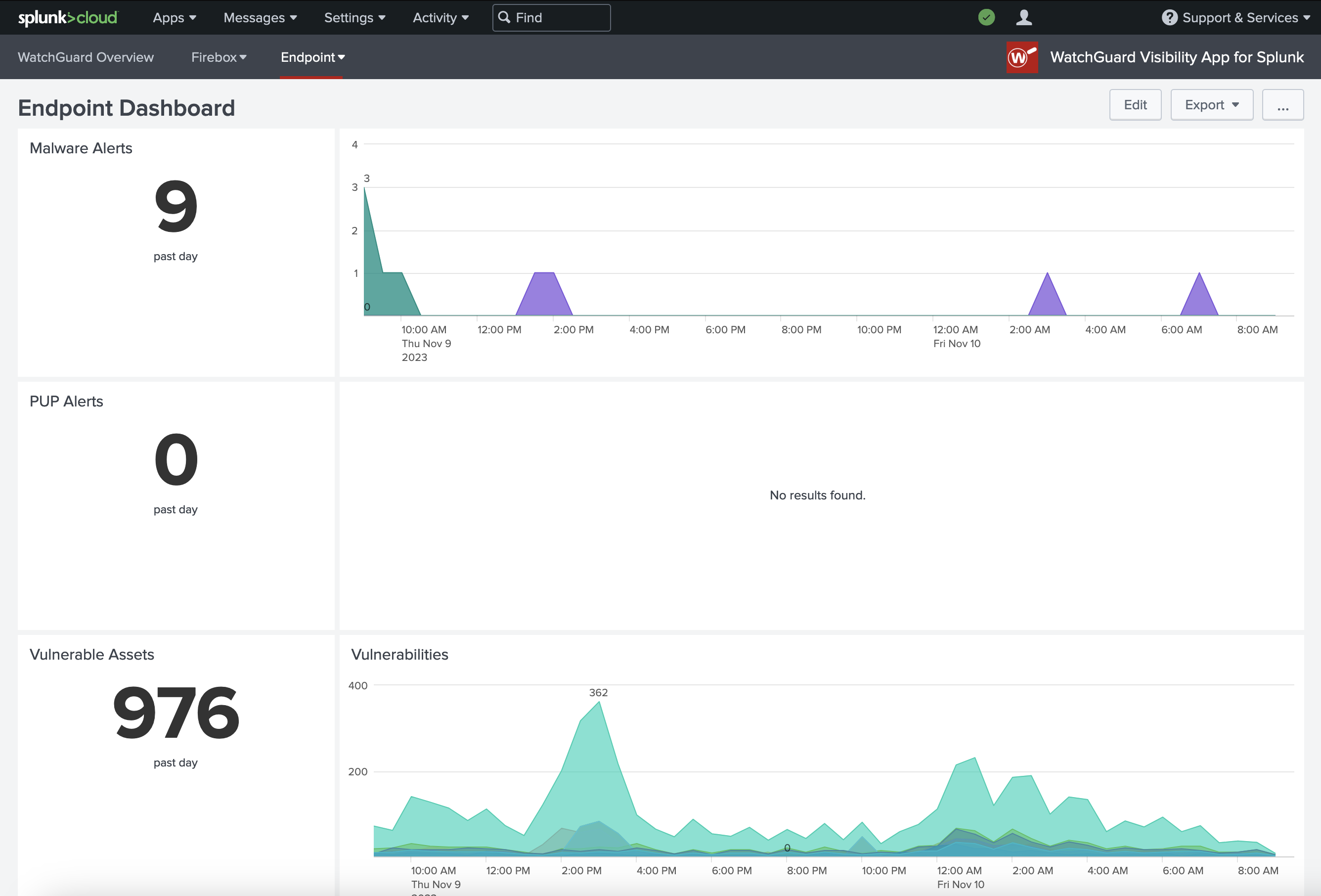Click the WatchGuard app logo

coord(1021,57)
